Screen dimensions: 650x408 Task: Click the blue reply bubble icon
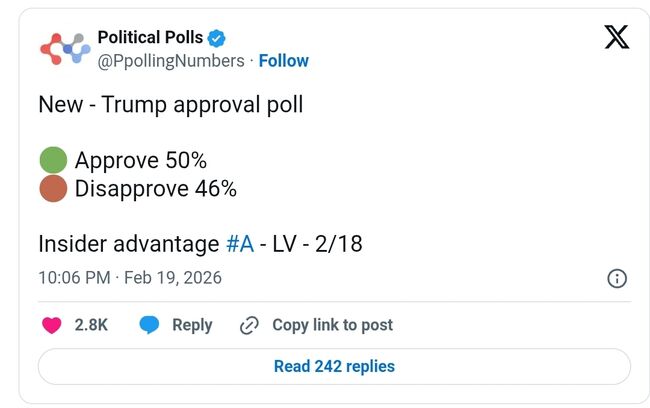[149, 325]
